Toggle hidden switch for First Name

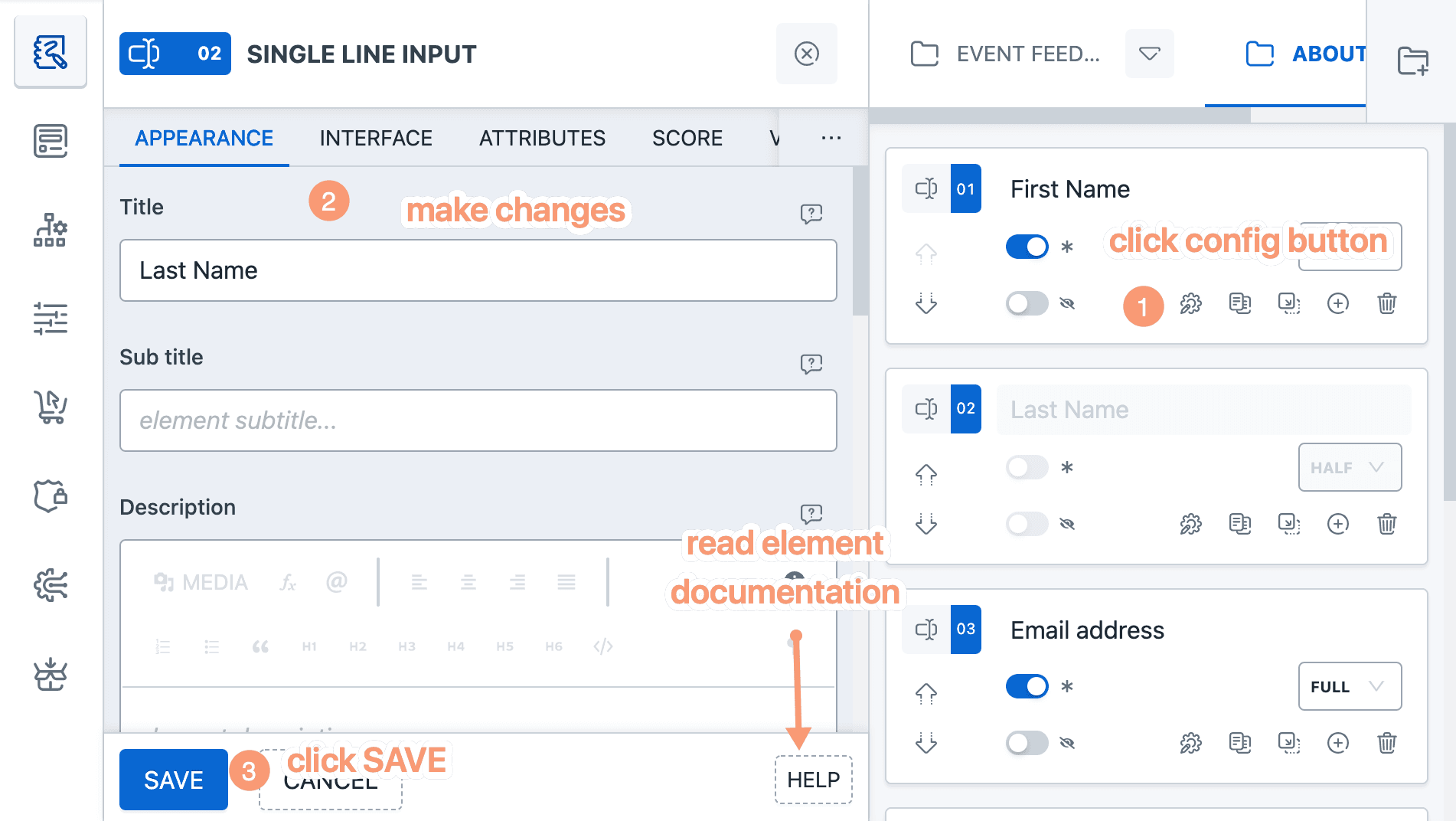click(x=1027, y=303)
